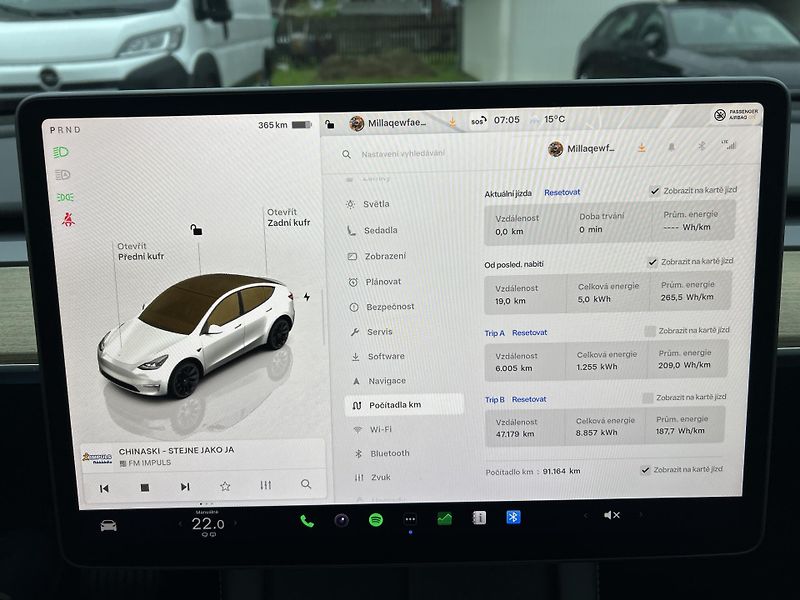
Task: Open the green energy graph app
Action: pyautogui.click(x=444, y=519)
